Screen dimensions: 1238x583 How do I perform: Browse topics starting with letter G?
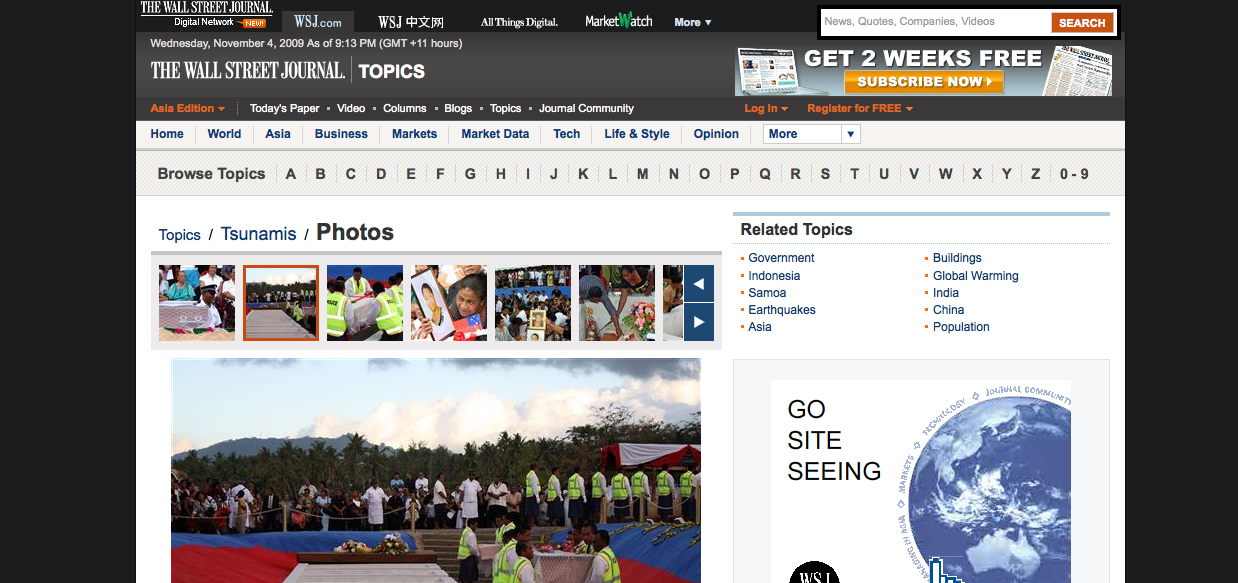[470, 174]
